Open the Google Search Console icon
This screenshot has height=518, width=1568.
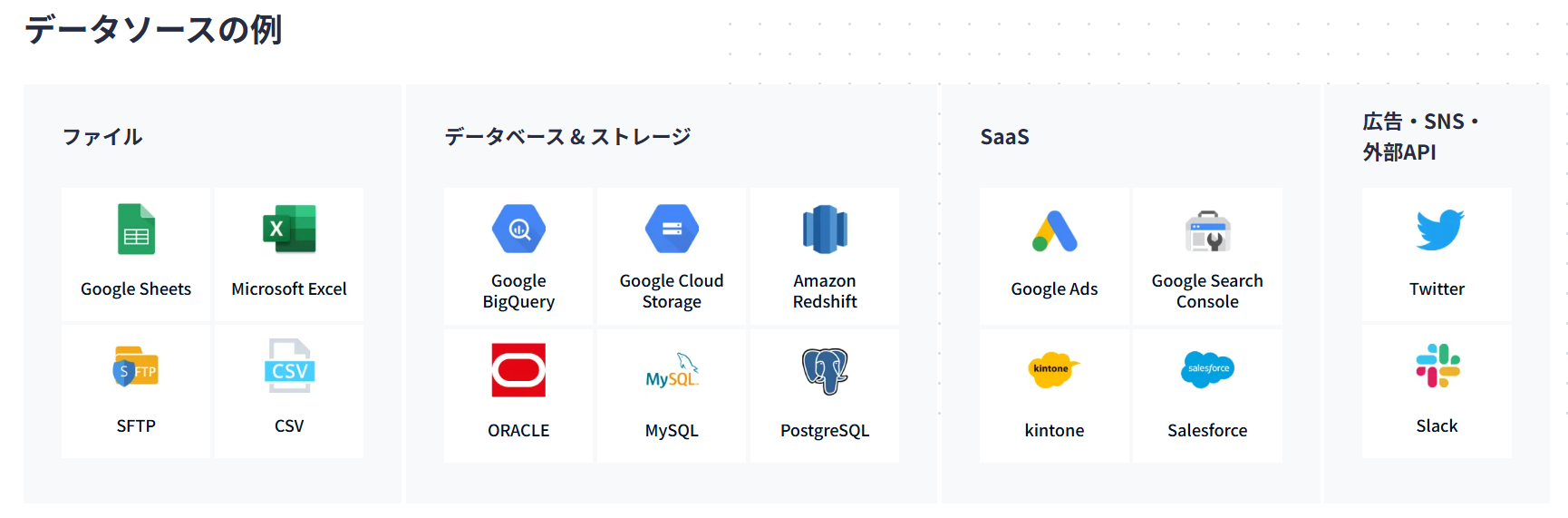[x=1207, y=231]
